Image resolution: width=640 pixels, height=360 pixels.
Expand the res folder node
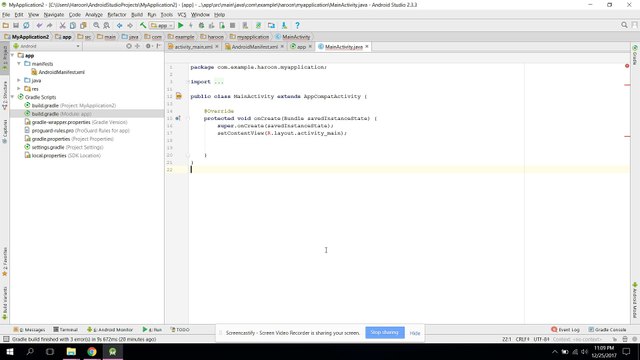coord(19,89)
